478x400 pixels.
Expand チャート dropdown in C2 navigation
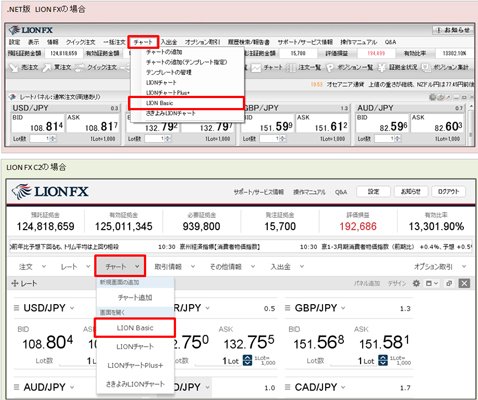pos(120,266)
